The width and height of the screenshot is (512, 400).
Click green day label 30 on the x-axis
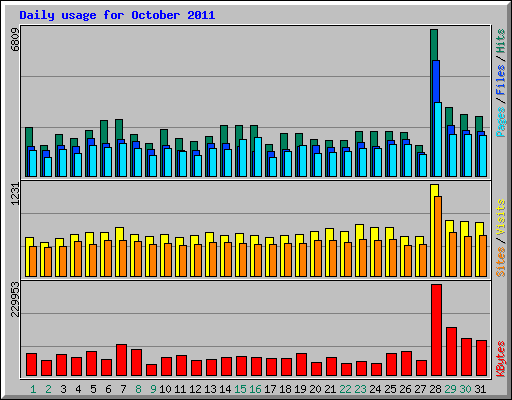465,389
